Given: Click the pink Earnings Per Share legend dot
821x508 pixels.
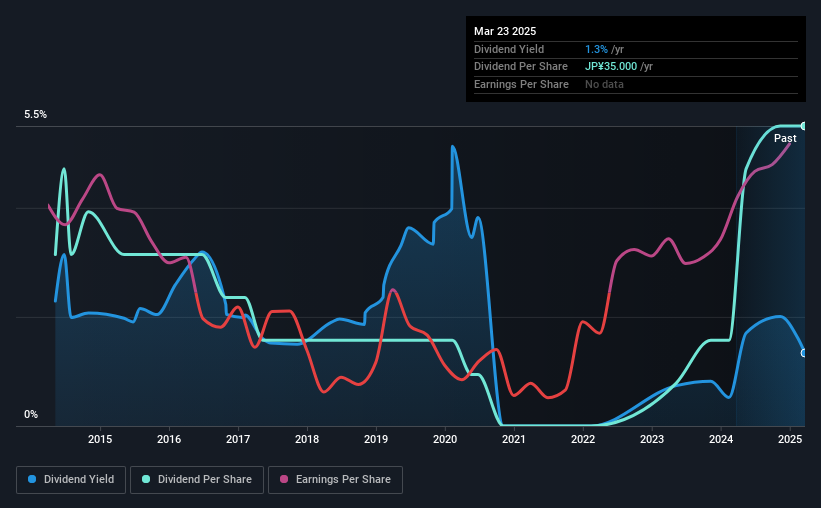Looking at the screenshot, I should [x=284, y=479].
